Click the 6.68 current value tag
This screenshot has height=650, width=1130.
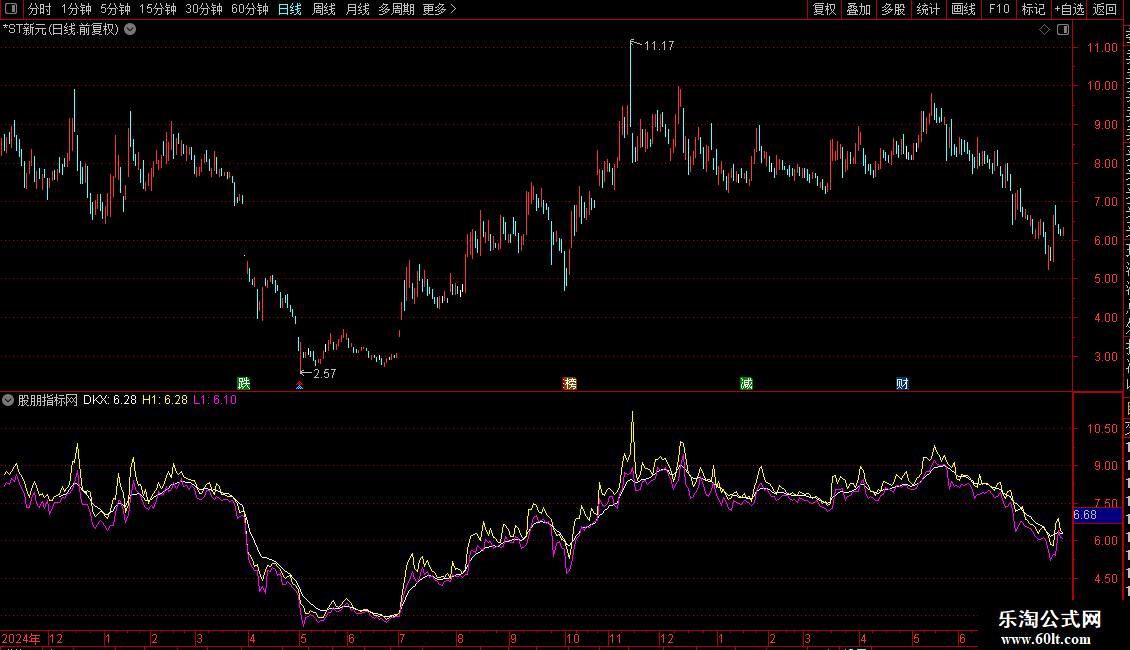coord(1097,515)
